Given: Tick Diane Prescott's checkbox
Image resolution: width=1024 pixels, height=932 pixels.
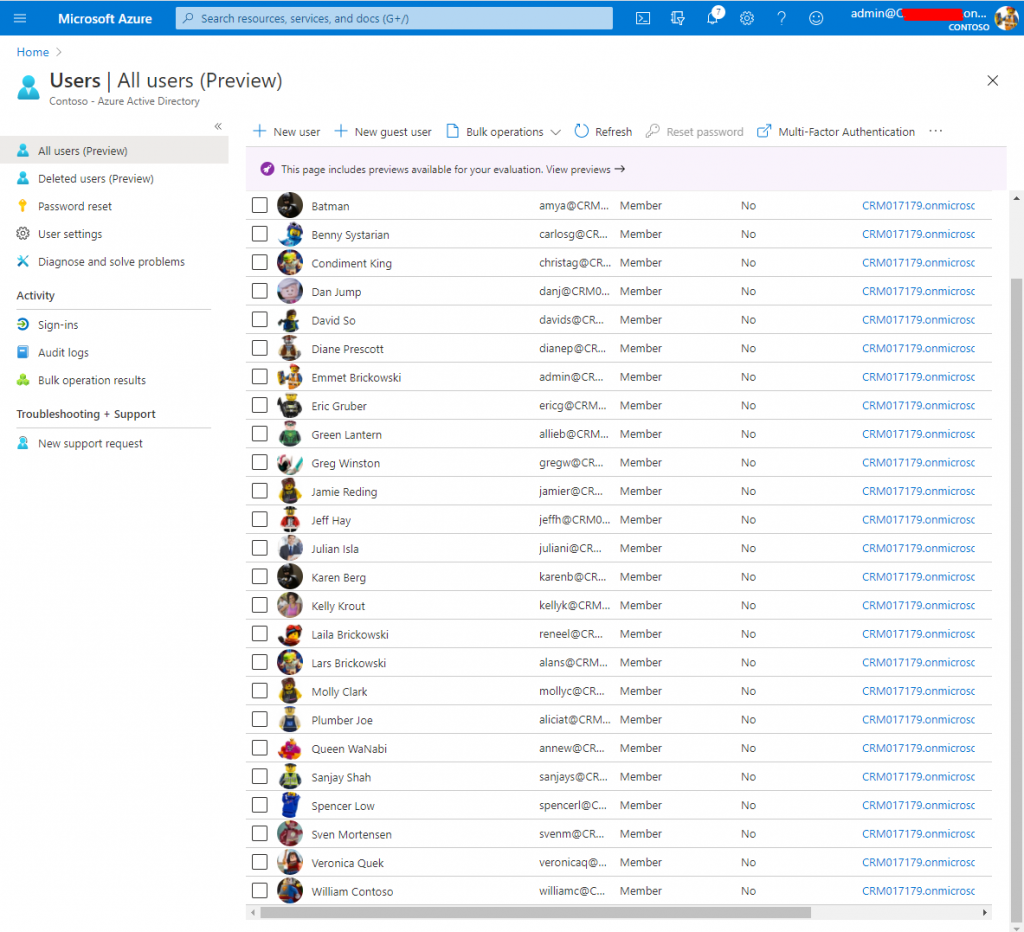Looking at the screenshot, I should click(x=260, y=348).
